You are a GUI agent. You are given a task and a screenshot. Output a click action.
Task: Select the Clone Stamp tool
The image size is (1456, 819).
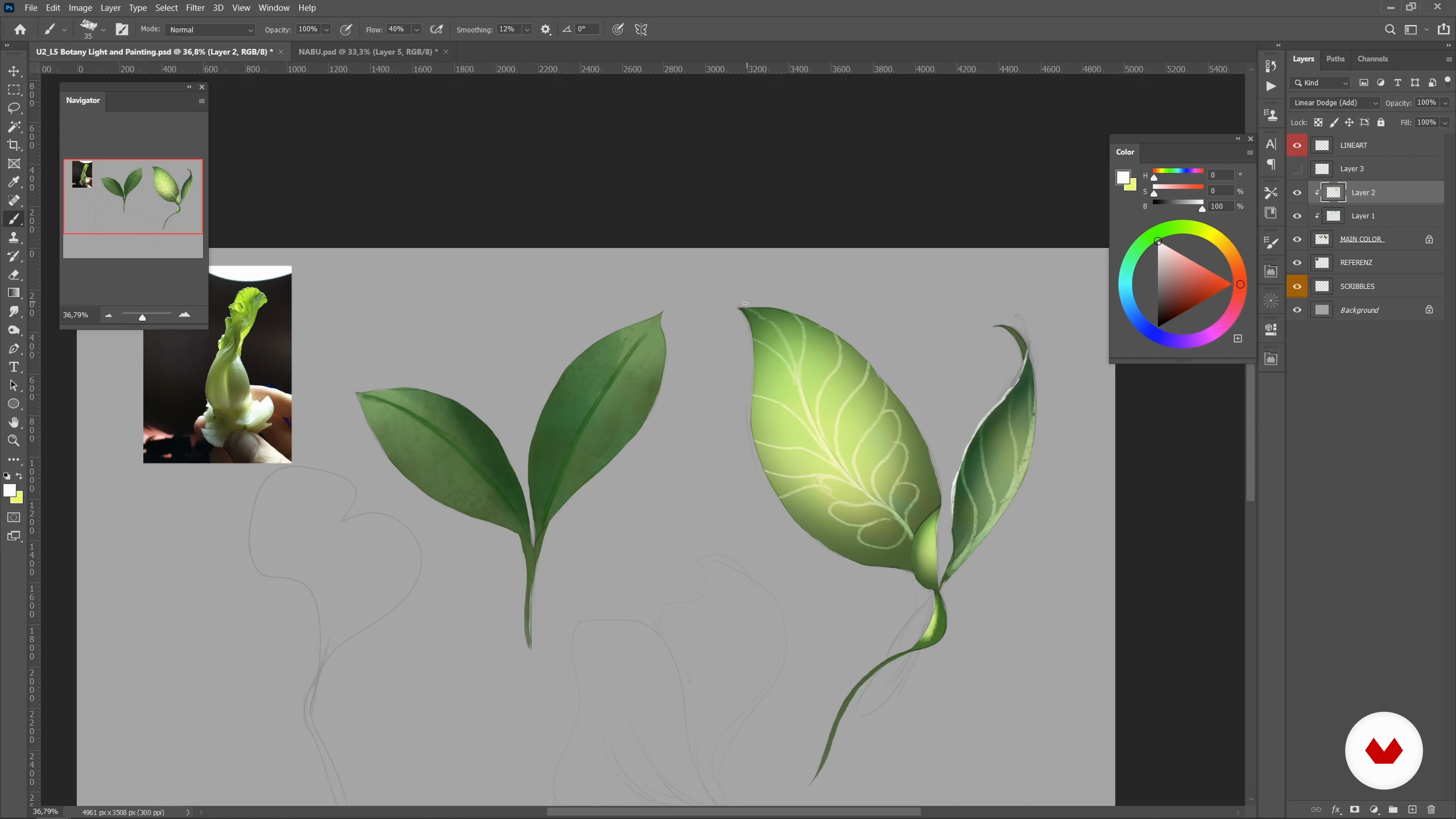coord(14,237)
